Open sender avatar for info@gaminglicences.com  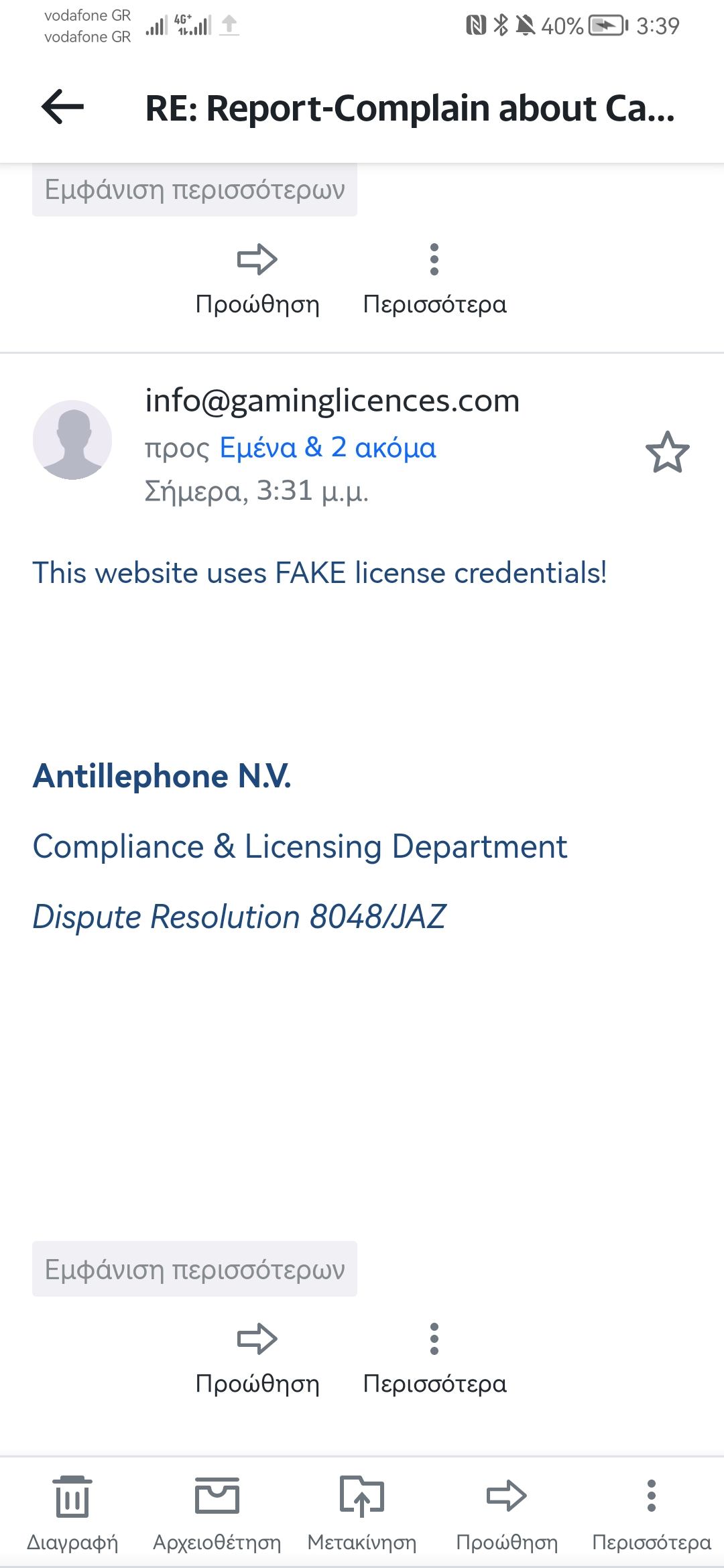(x=72, y=440)
